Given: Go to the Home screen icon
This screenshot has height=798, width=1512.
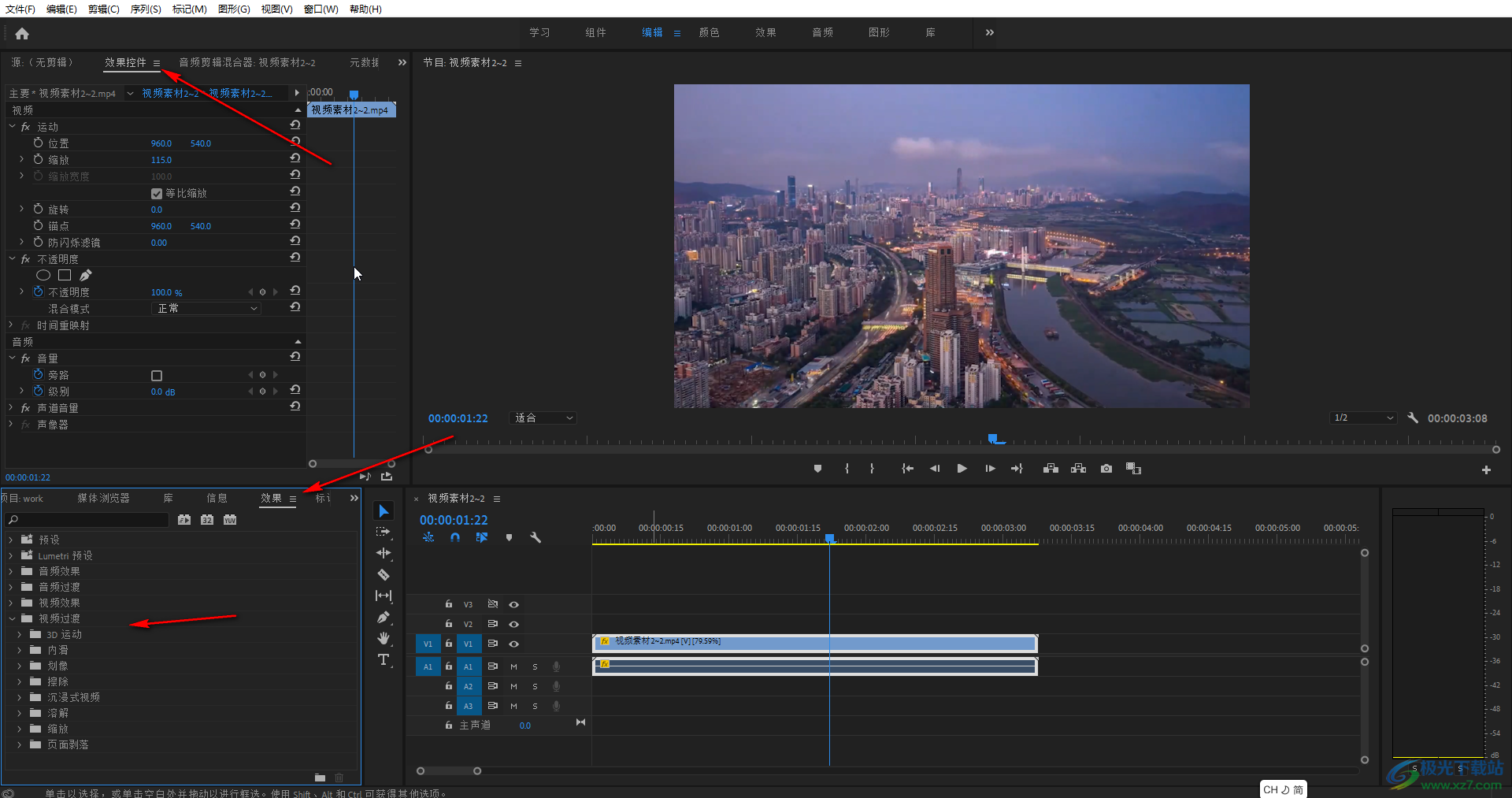Looking at the screenshot, I should pyautogui.click(x=22, y=33).
